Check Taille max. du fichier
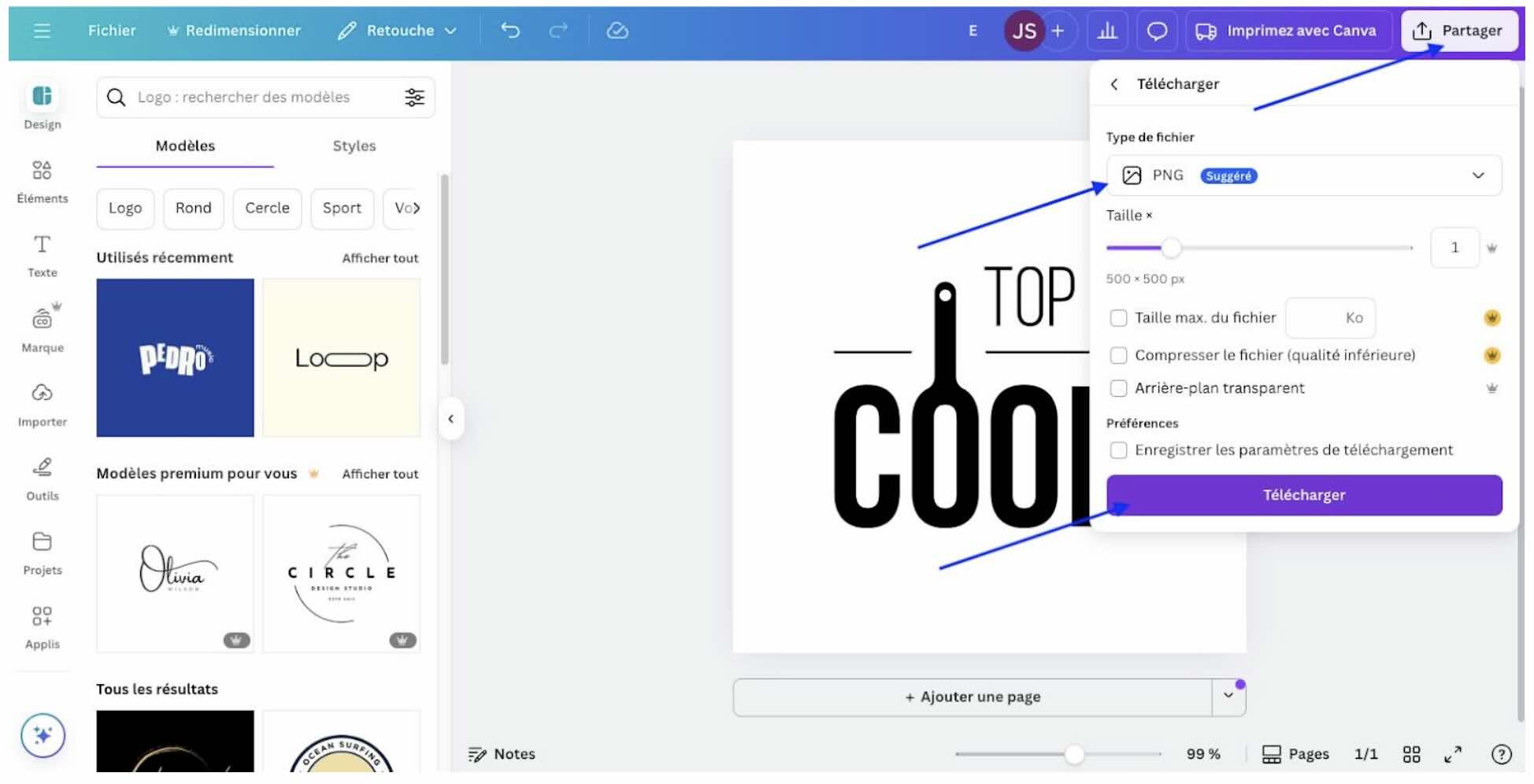Viewport: 1534px width, 784px height. tap(1118, 318)
